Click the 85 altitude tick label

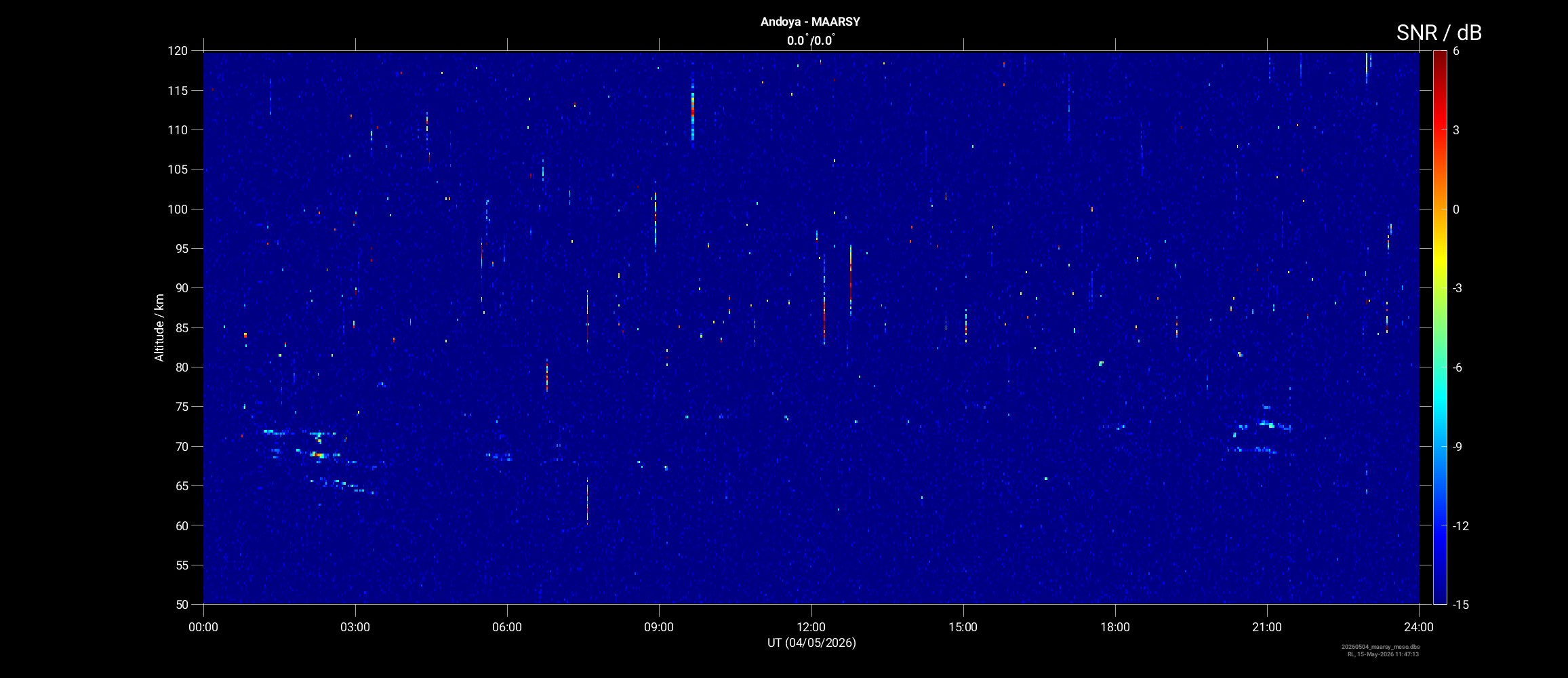click(180, 327)
